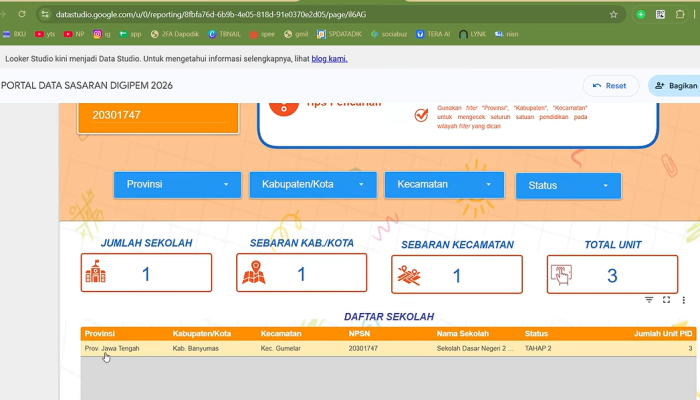
Task: Open gmil bookmark
Action: click(296, 34)
